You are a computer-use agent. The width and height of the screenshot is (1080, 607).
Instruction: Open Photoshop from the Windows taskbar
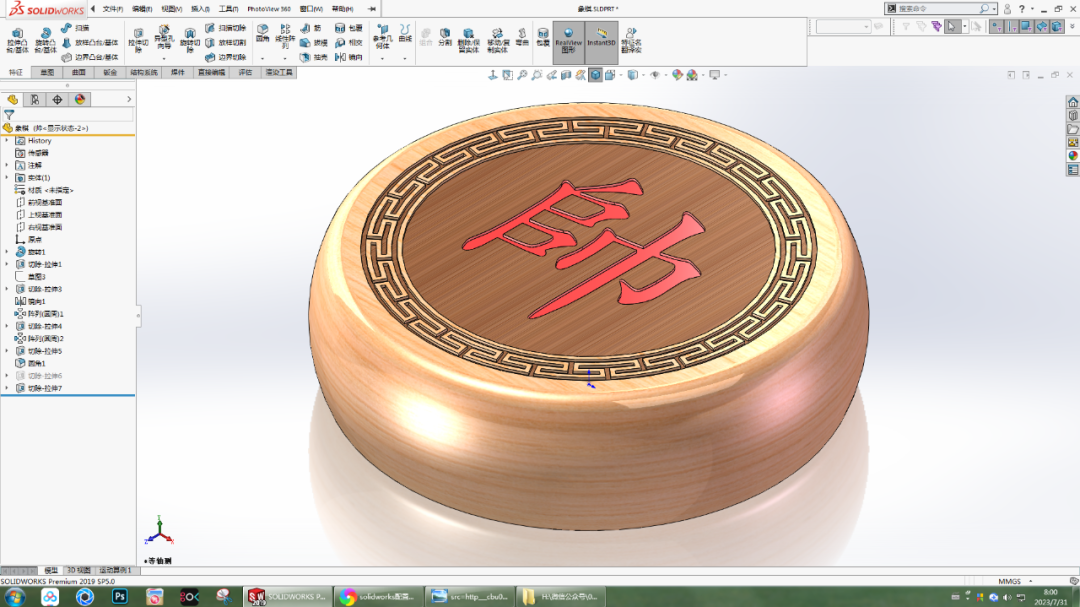pos(120,597)
